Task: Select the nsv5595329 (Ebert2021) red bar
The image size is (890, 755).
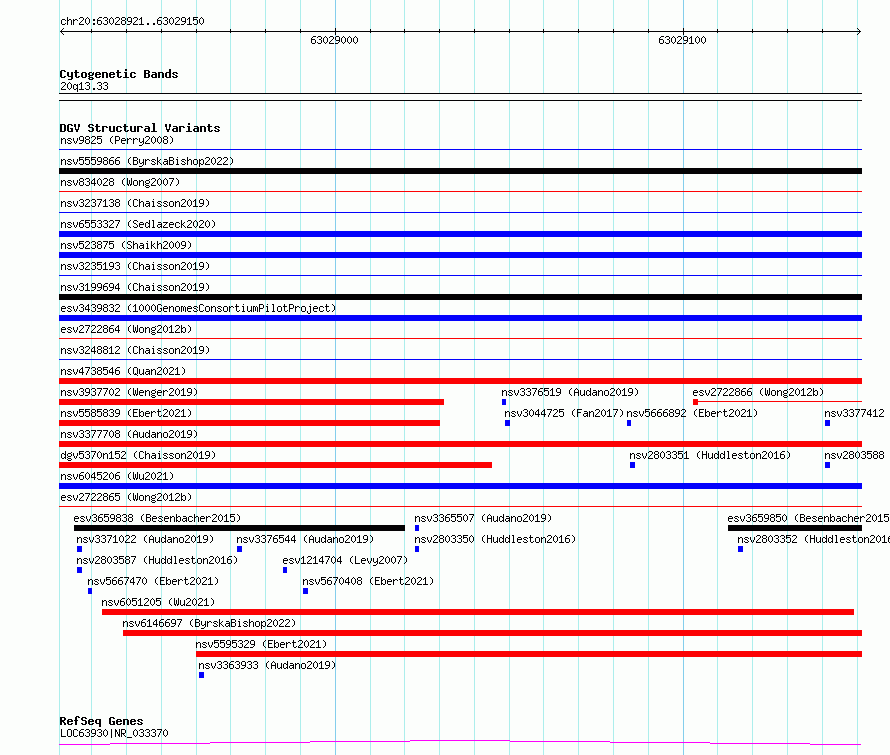Action: tap(529, 654)
